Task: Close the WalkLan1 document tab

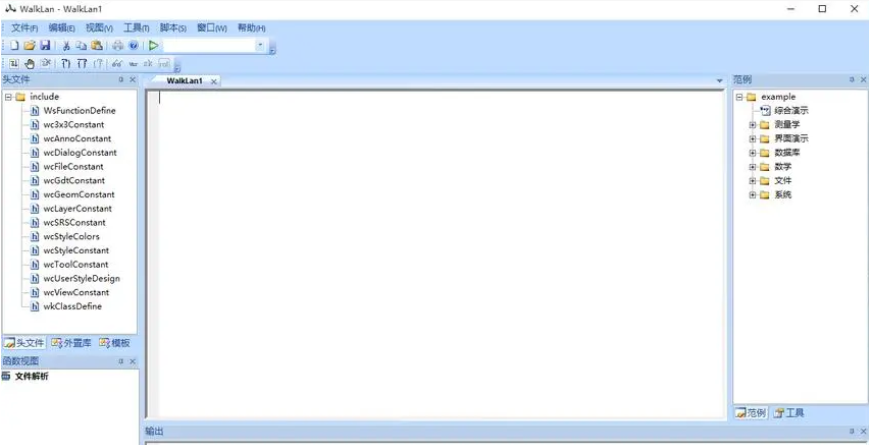Action: (x=214, y=81)
